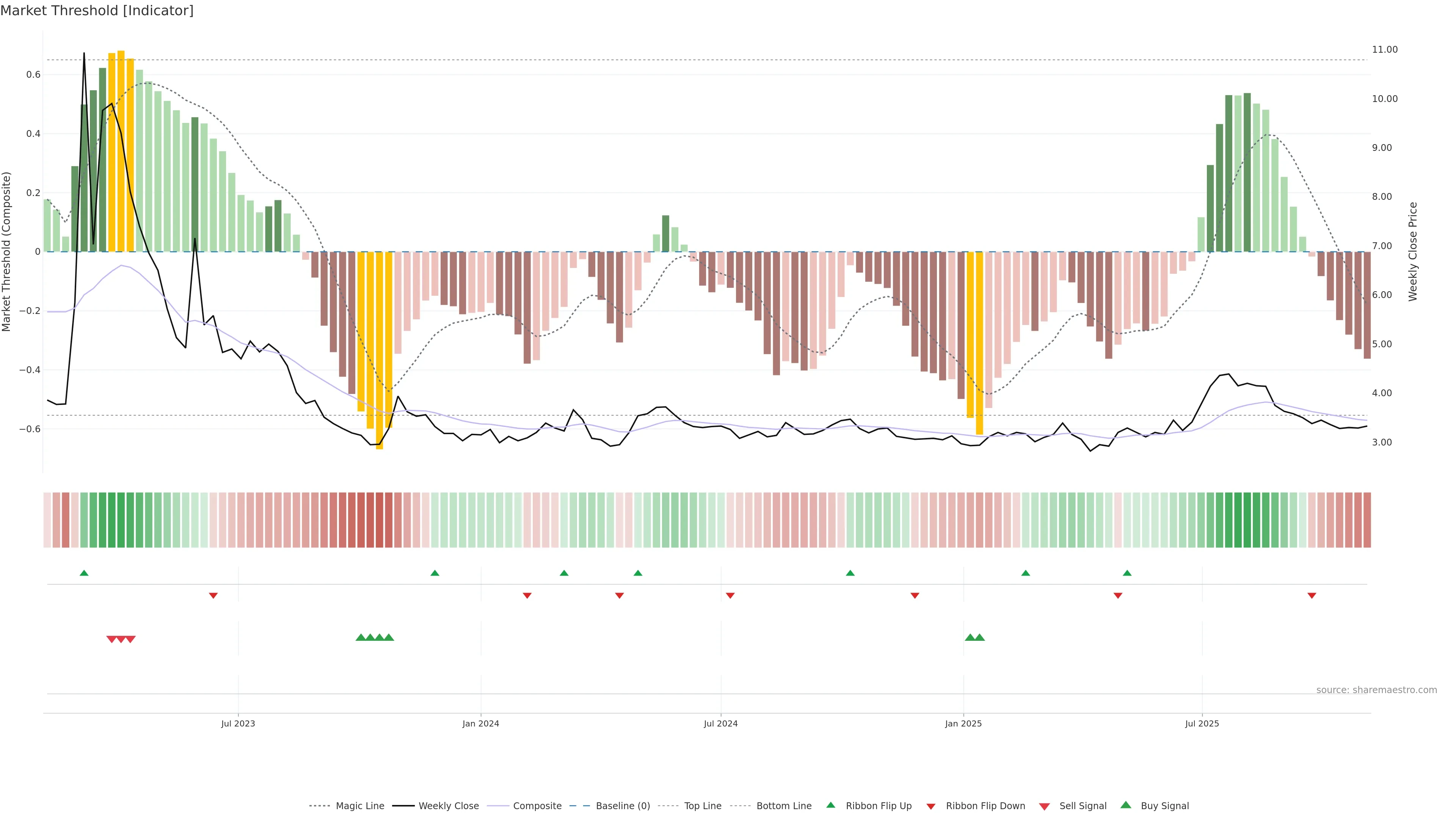Screen dimensions: 1456x819
Task: Click the source: sharemaestro.com text
Action: (1376, 690)
